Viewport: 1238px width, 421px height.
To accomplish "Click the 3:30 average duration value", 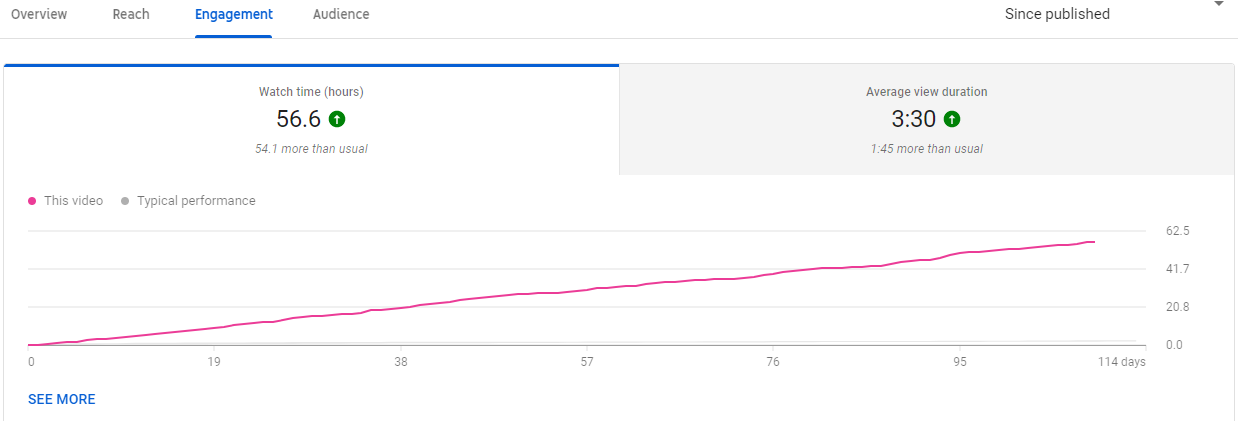I will (913, 119).
